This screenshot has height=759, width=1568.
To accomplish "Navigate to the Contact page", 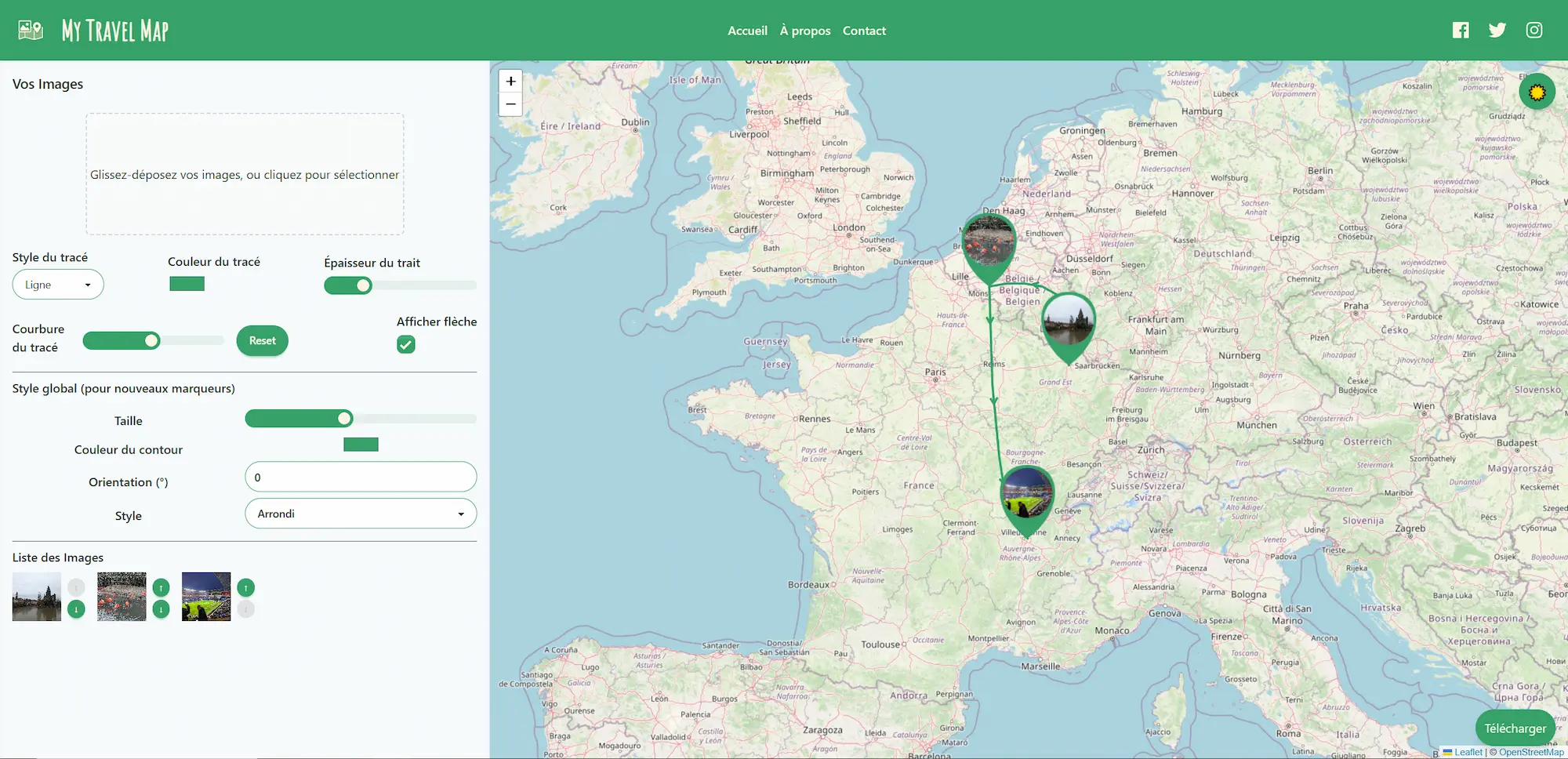I will pyautogui.click(x=864, y=31).
